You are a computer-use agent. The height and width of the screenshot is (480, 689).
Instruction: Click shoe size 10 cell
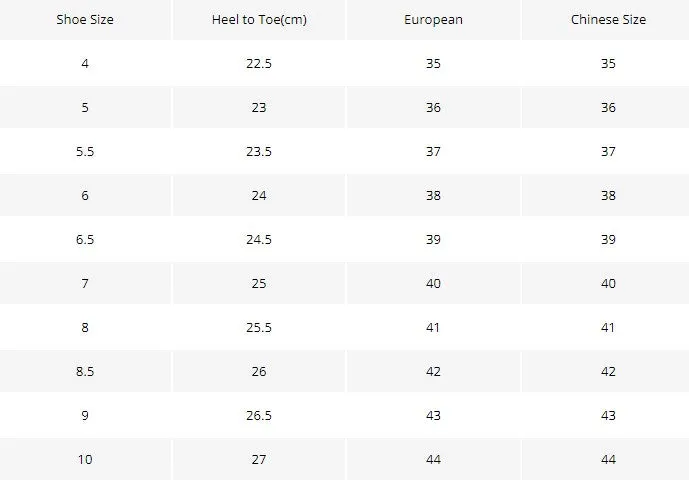[85, 459]
